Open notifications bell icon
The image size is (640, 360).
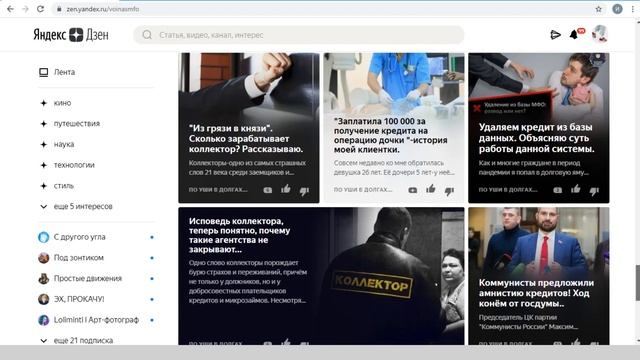574,35
